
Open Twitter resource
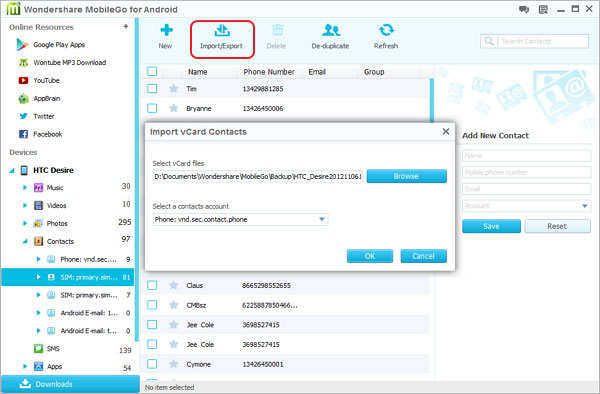37,116
